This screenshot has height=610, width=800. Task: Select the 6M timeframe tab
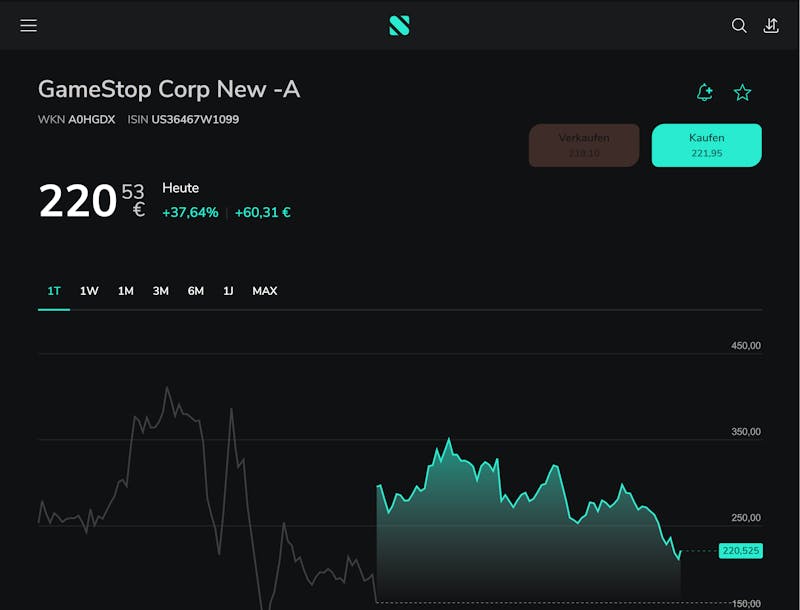click(x=196, y=291)
